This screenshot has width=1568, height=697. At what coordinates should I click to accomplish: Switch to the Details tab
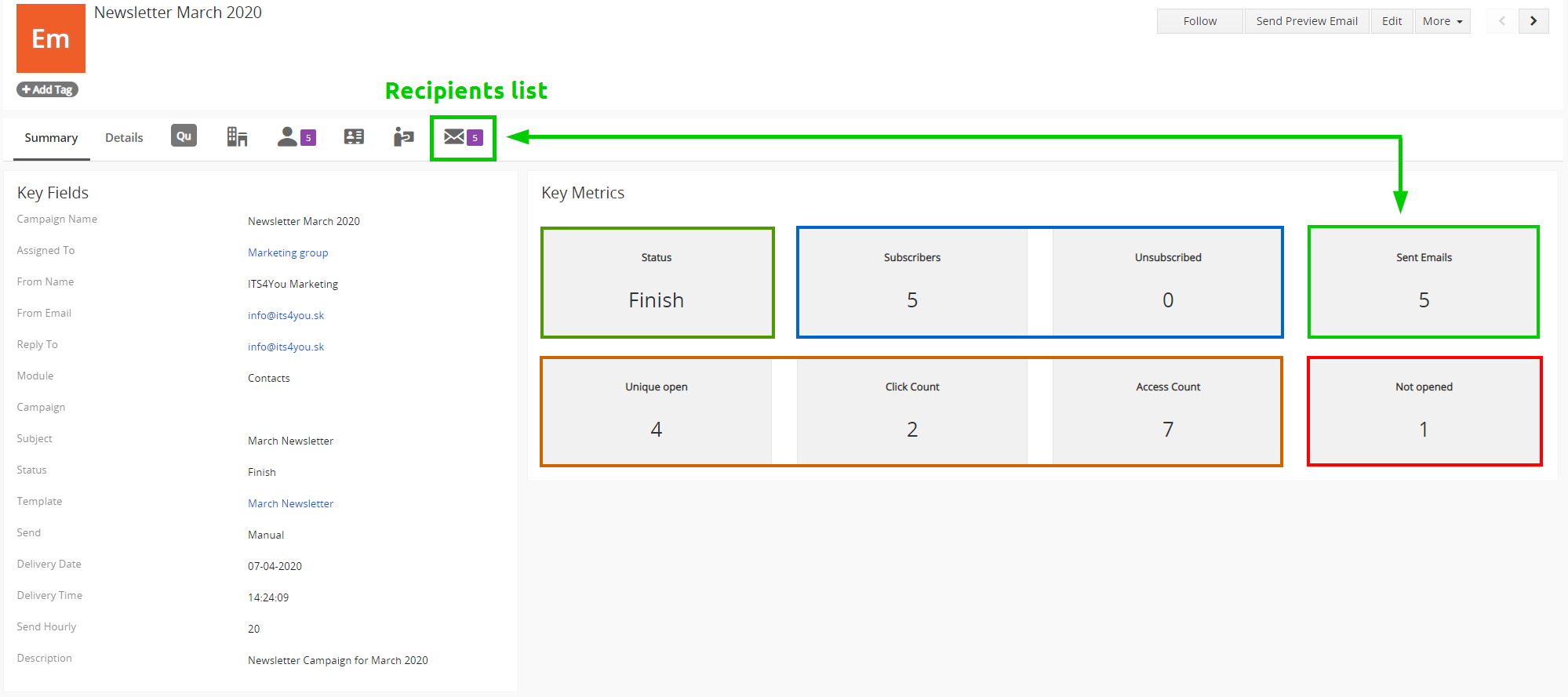[x=124, y=138]
